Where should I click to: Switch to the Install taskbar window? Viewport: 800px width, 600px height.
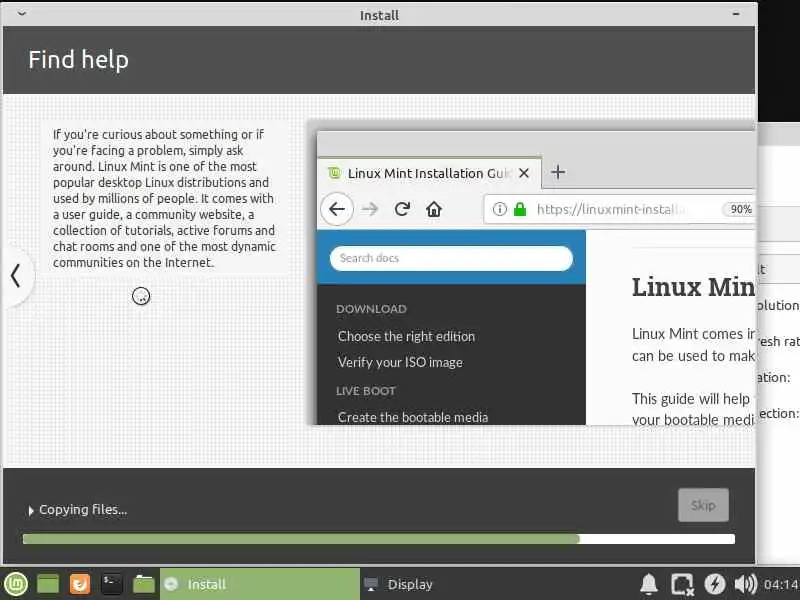tap(260, 584)
